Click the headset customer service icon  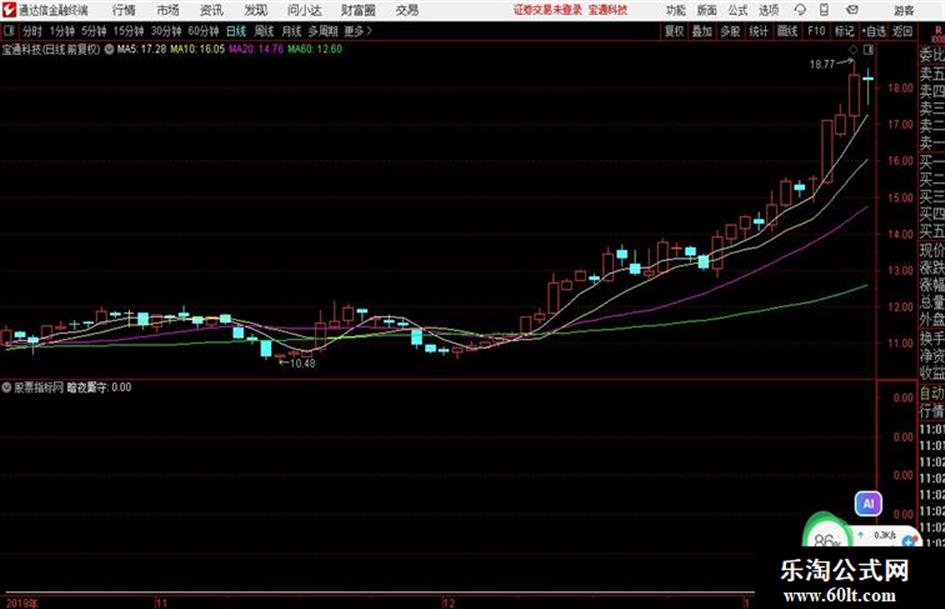[x=800, y=10]
